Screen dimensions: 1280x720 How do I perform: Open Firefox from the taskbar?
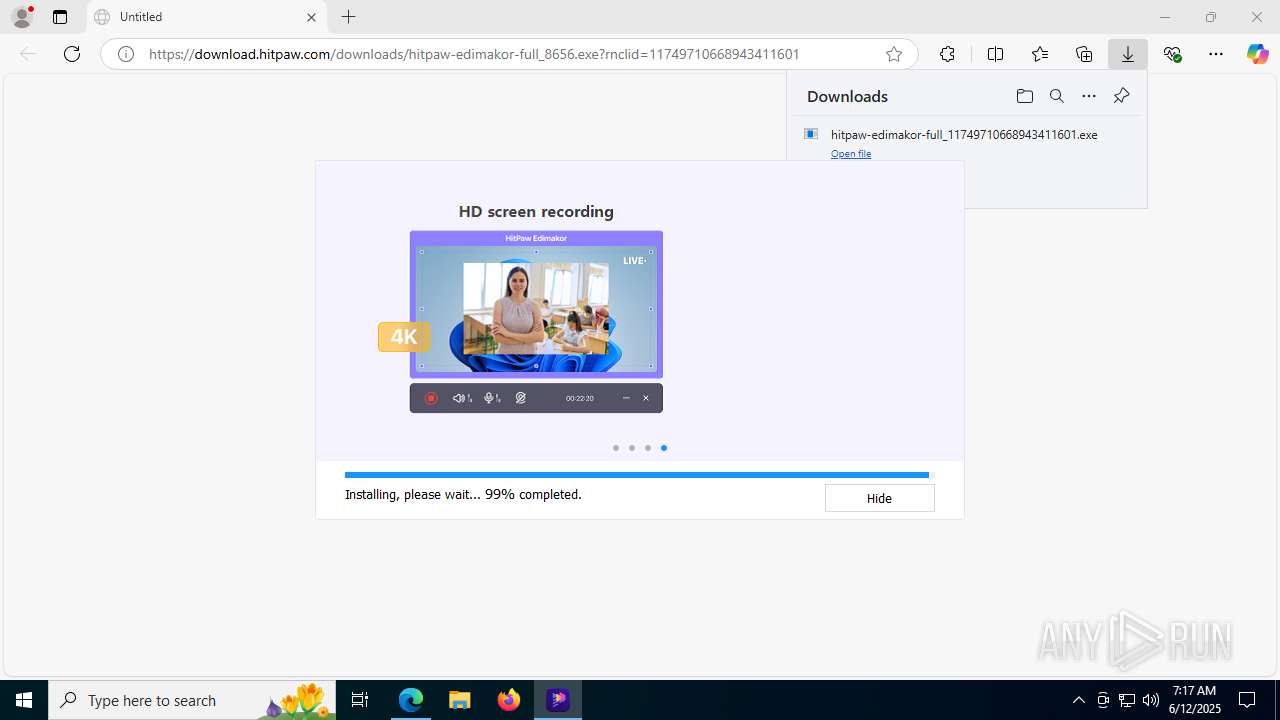(509, 700)
